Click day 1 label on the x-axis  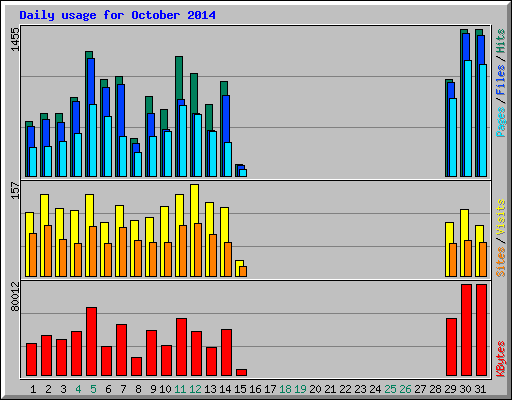[33, 389]
